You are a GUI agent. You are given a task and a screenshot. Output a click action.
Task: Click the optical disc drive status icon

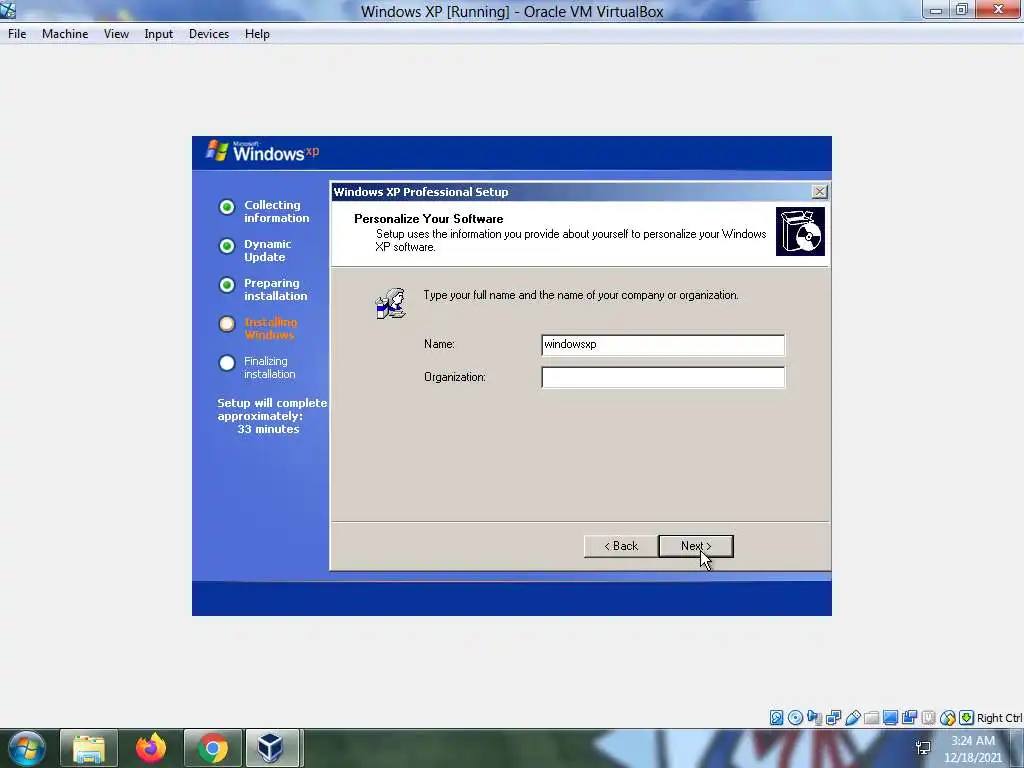pyautogui.click(x=795, y=718)
